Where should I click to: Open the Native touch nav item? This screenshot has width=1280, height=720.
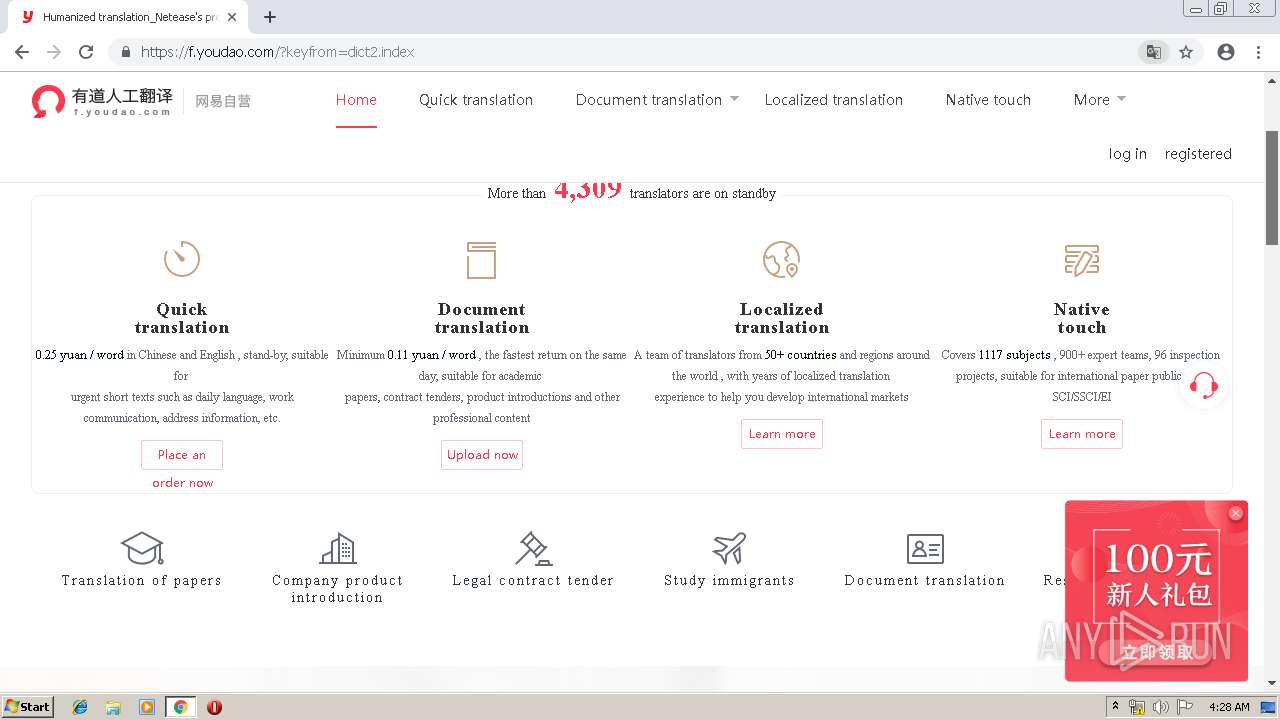(988, 100)
